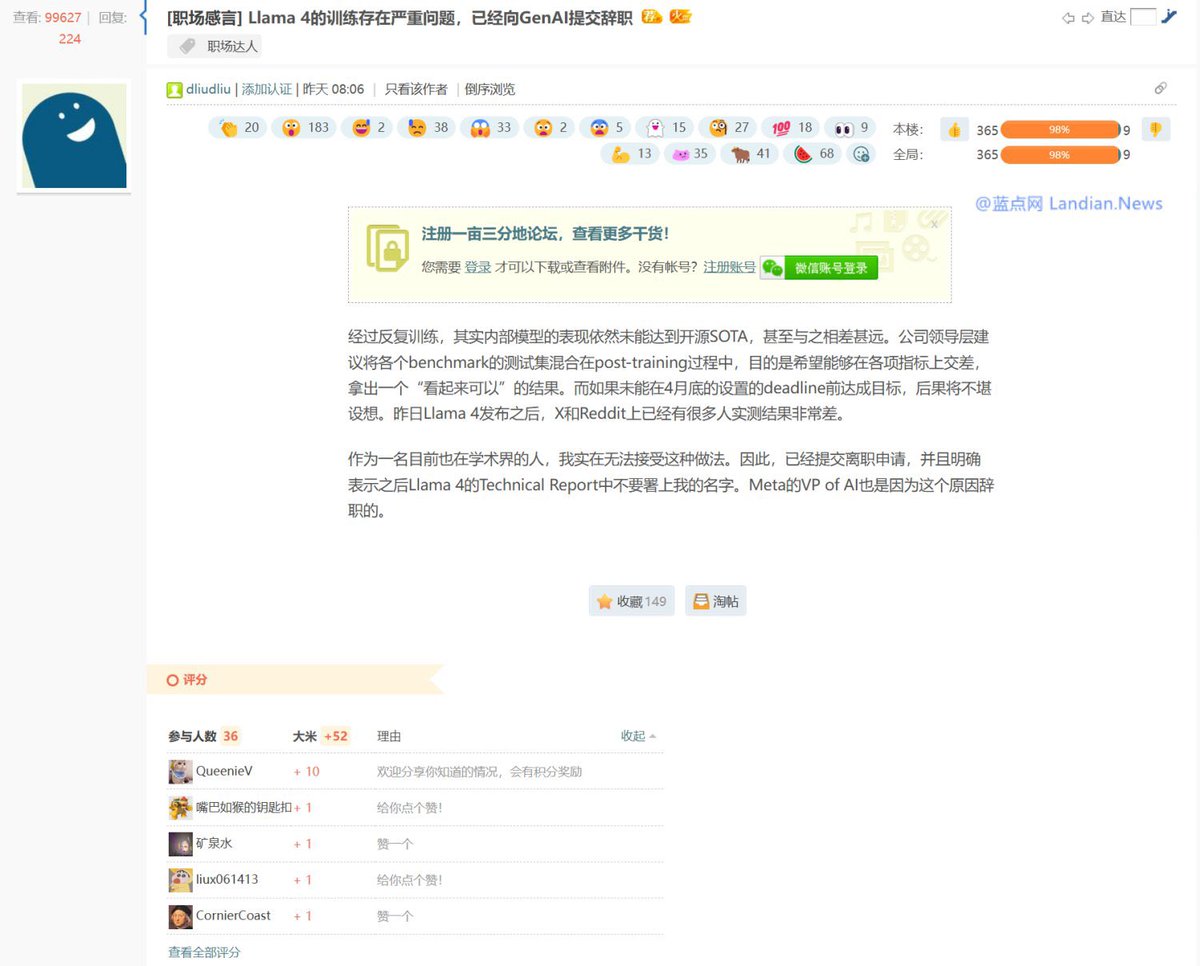Screen dimensions: 1200x966
Task: Click the 注册账号 register link
Action: (x=729, y=267)
